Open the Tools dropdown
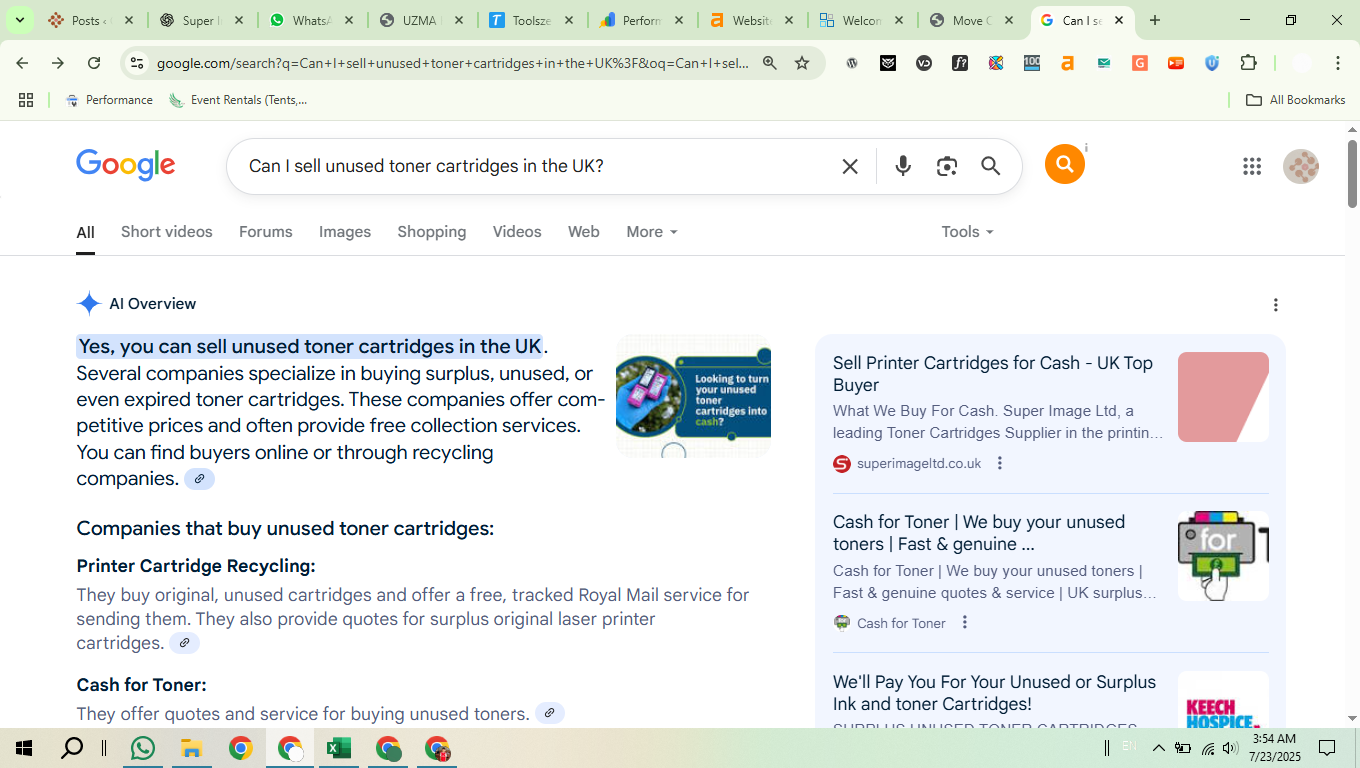Image resolution: width=1360 pixels, height=768 pixels. [967, 232]
